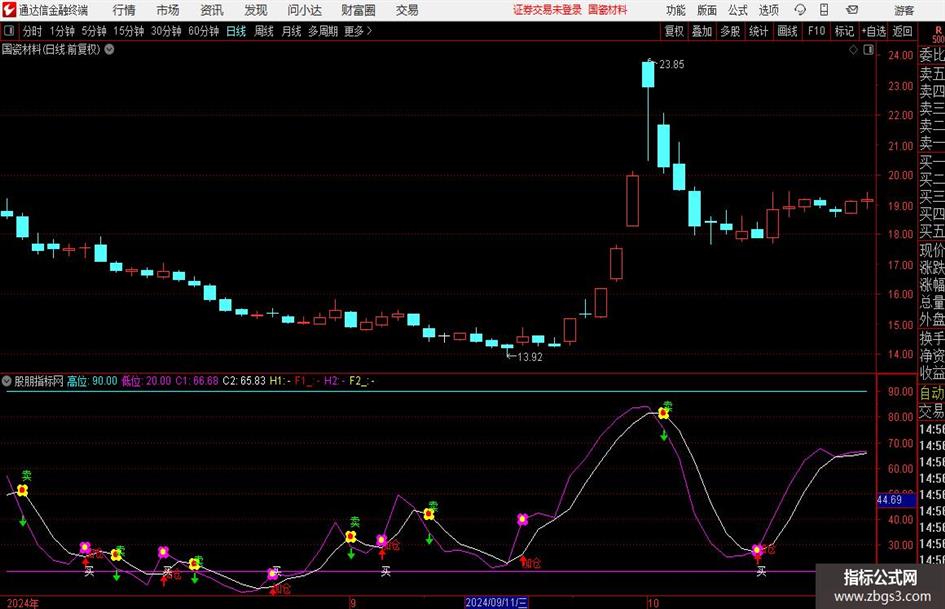Click the 高位: 90.00 indicator value

tap(92, 381)
